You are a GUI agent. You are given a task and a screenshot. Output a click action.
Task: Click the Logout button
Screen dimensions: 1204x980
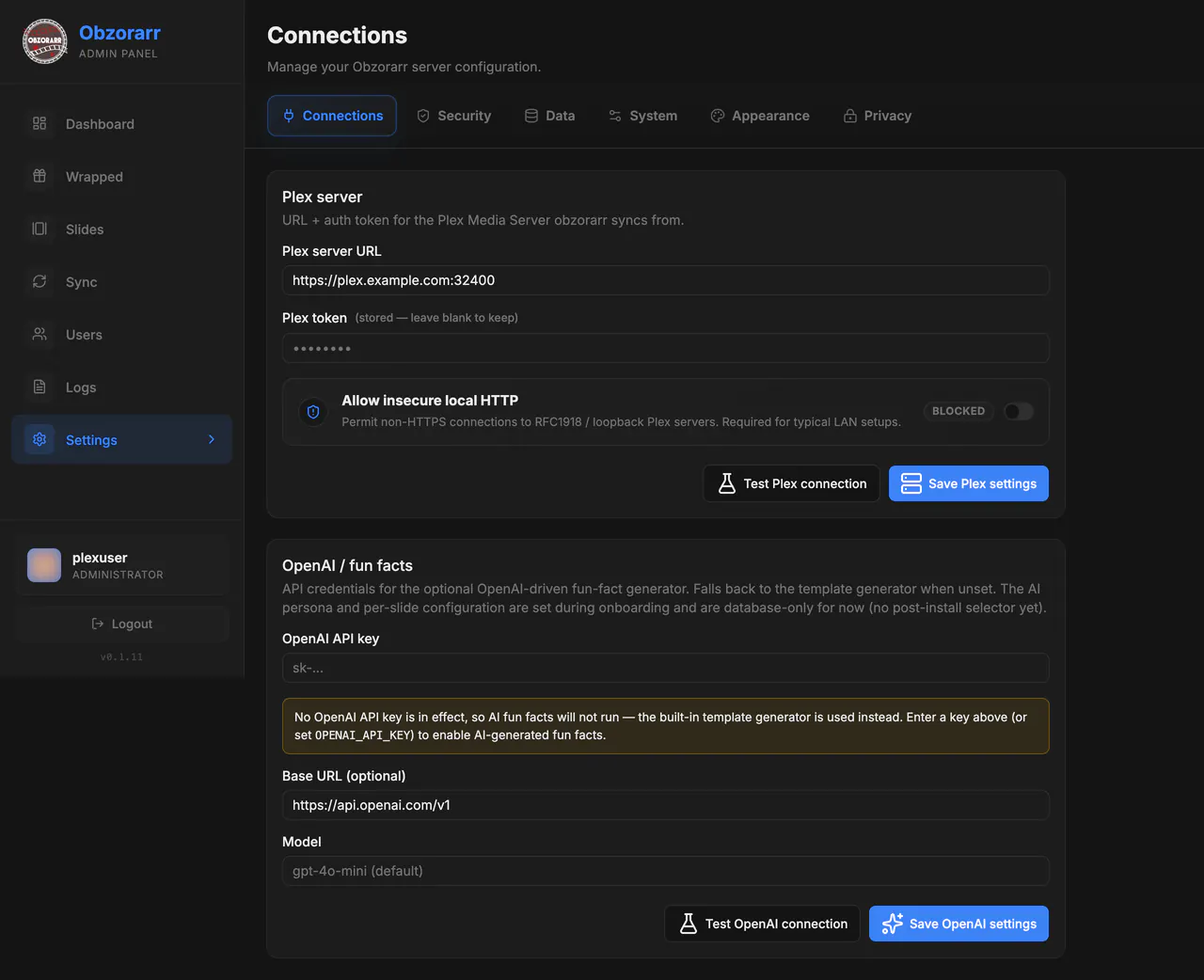pos(121,624)
